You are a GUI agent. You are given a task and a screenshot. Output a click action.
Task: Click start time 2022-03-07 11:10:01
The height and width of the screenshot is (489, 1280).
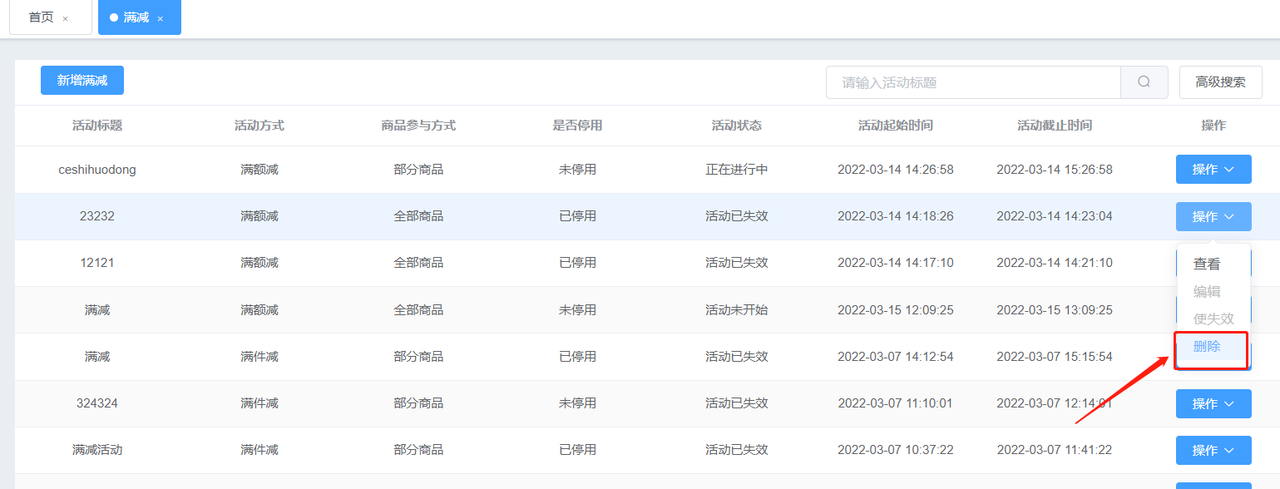coord(895,404)
